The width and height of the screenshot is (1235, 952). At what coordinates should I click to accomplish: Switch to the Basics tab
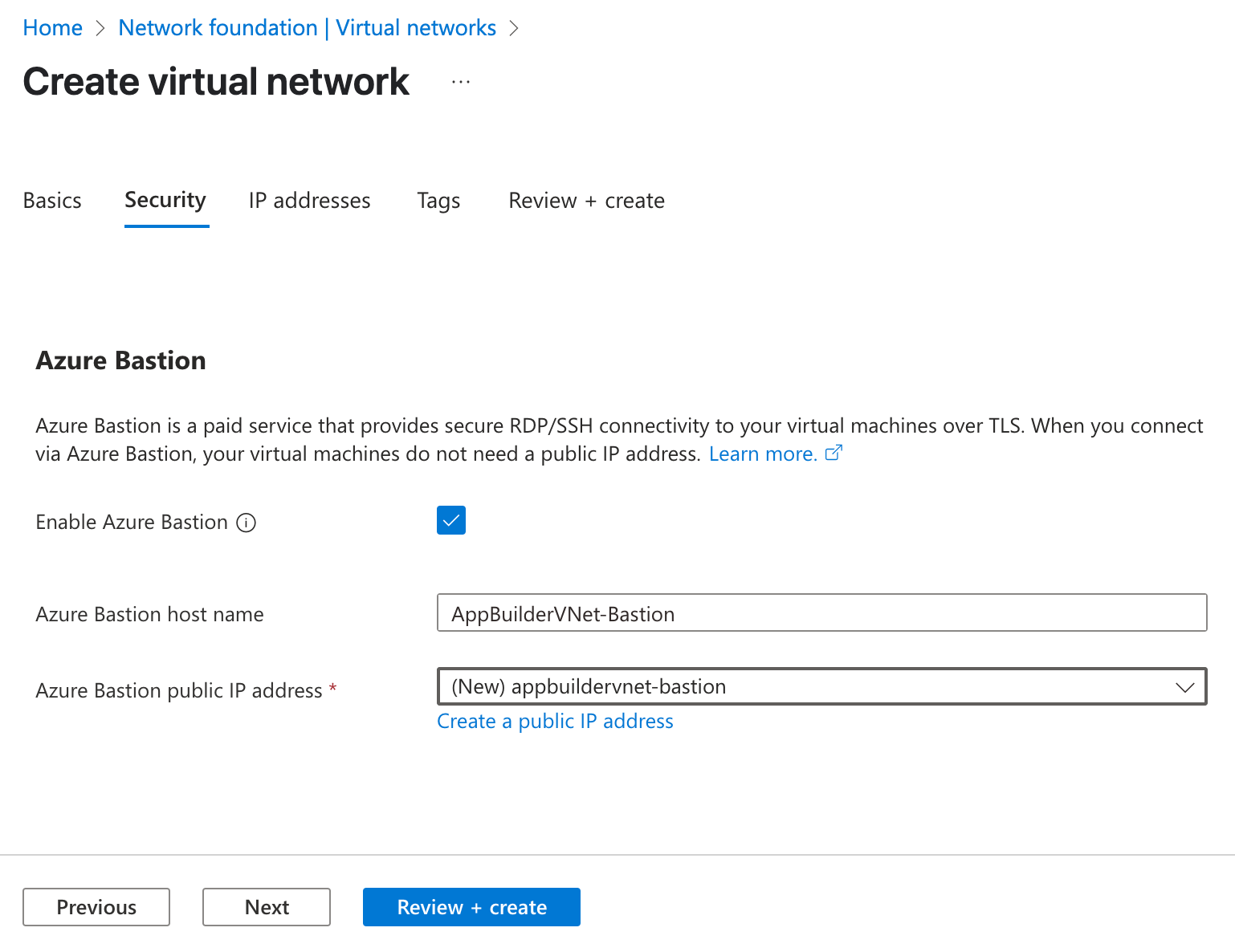point(52,201)
